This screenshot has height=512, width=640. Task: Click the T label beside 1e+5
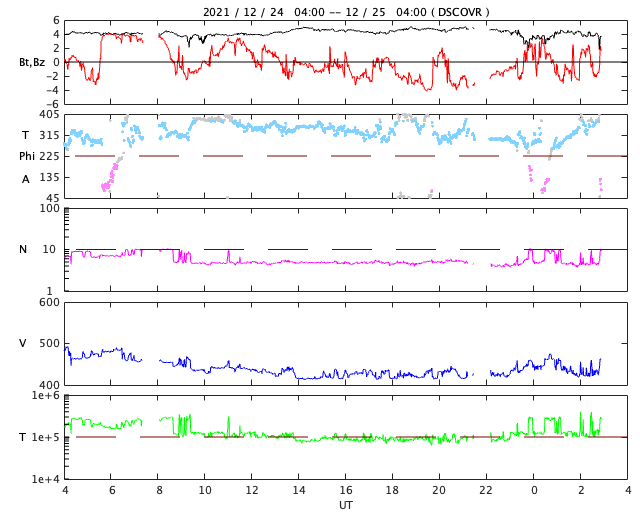tap(23, 437)
